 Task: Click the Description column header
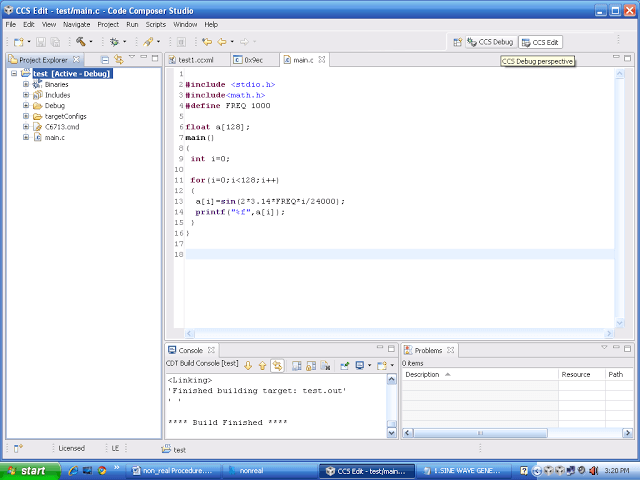[x=480, y=374]
